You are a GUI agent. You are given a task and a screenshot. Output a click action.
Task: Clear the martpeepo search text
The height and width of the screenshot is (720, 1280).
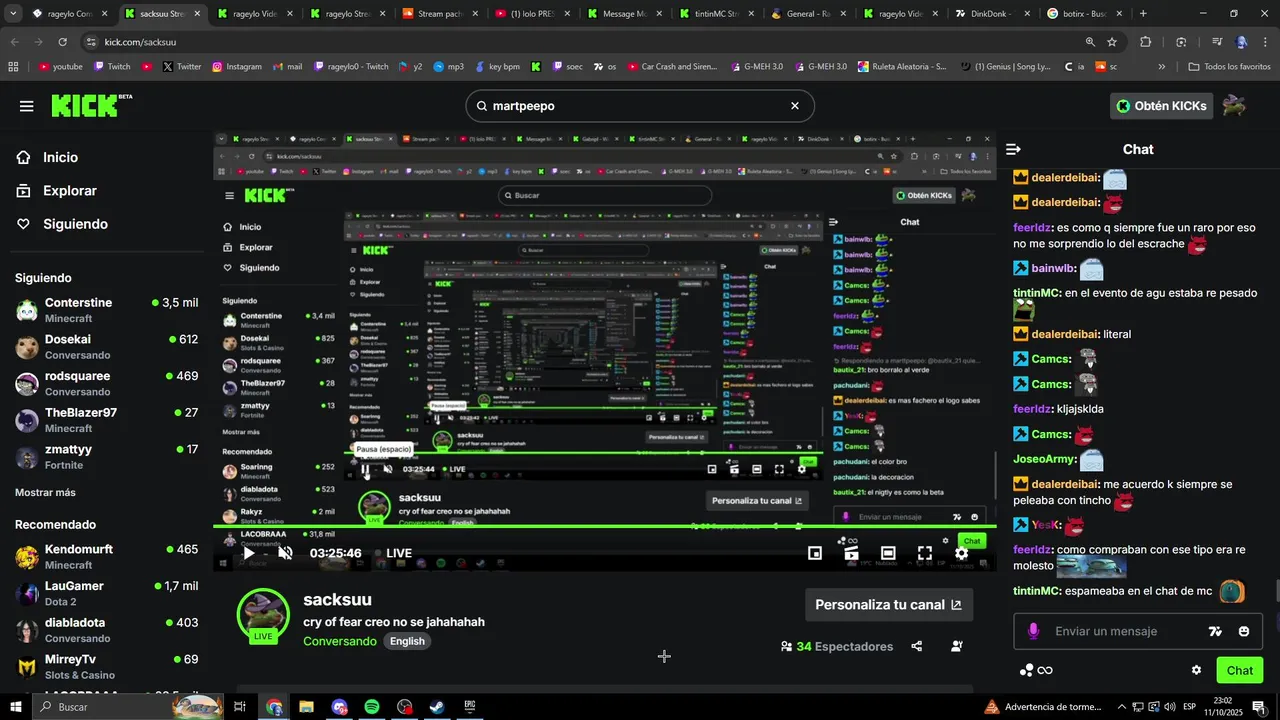coord(795,106)
